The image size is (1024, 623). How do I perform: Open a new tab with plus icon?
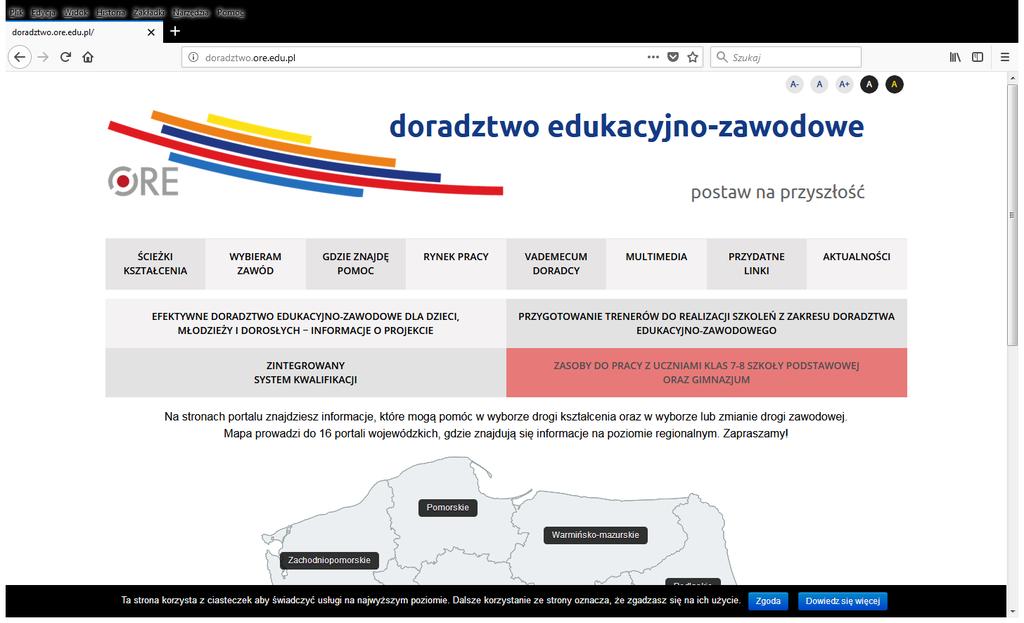(175, 31)
